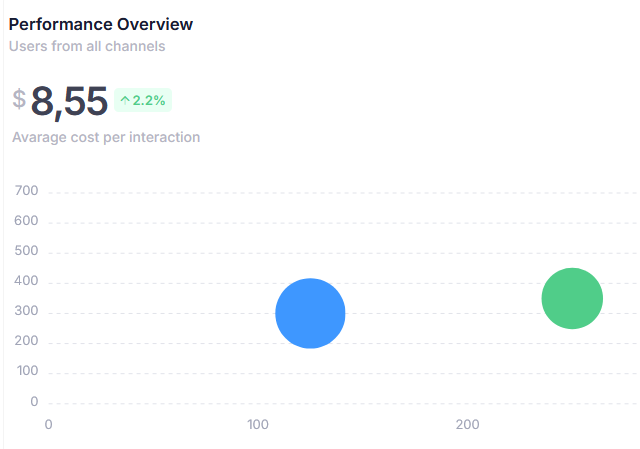640x449 pixels.
Task: Click the blue bubble on the chart
Action: [x=310, y=313]
